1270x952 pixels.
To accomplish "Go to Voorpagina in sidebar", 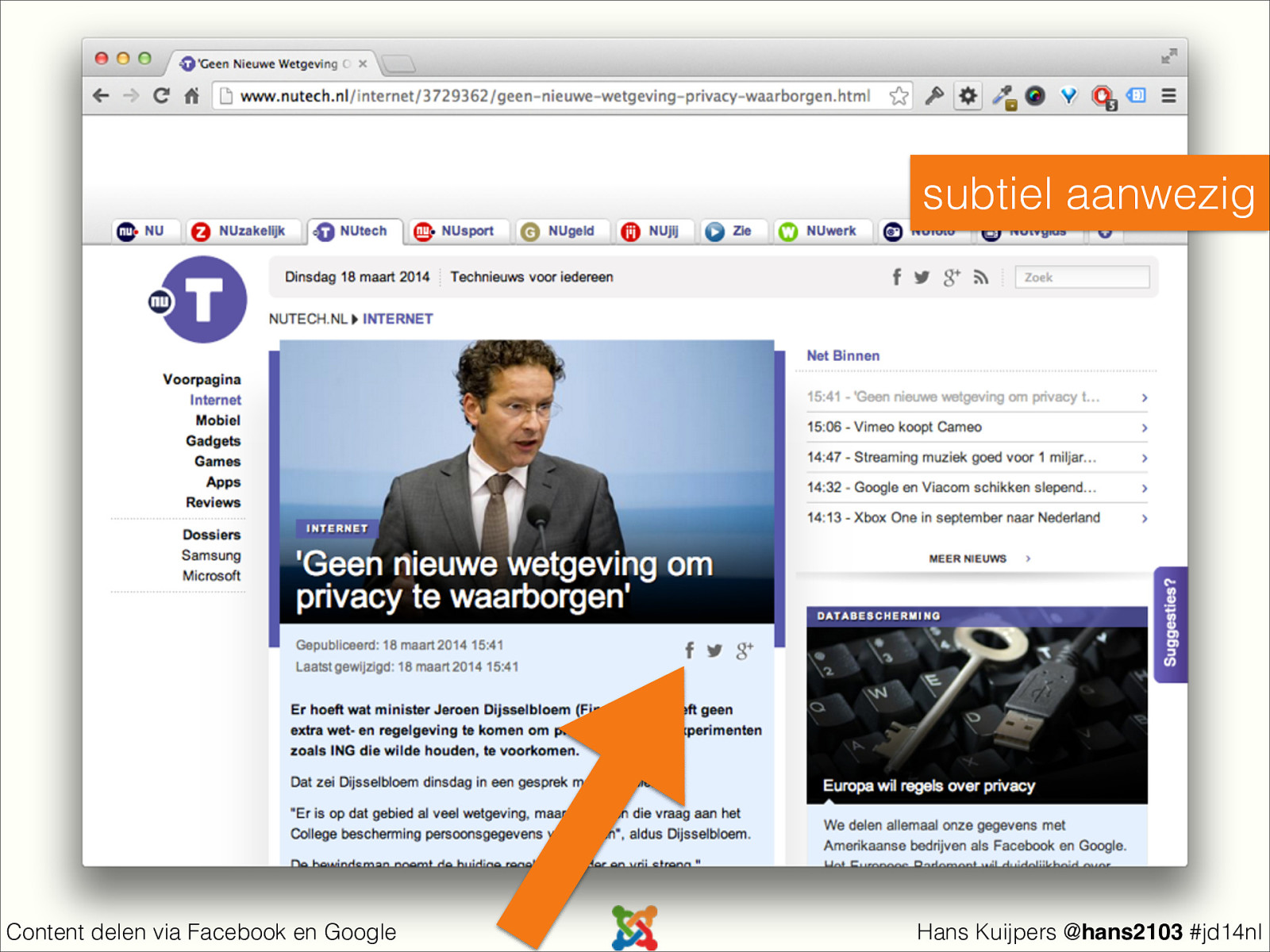I will tap(202, 379).
